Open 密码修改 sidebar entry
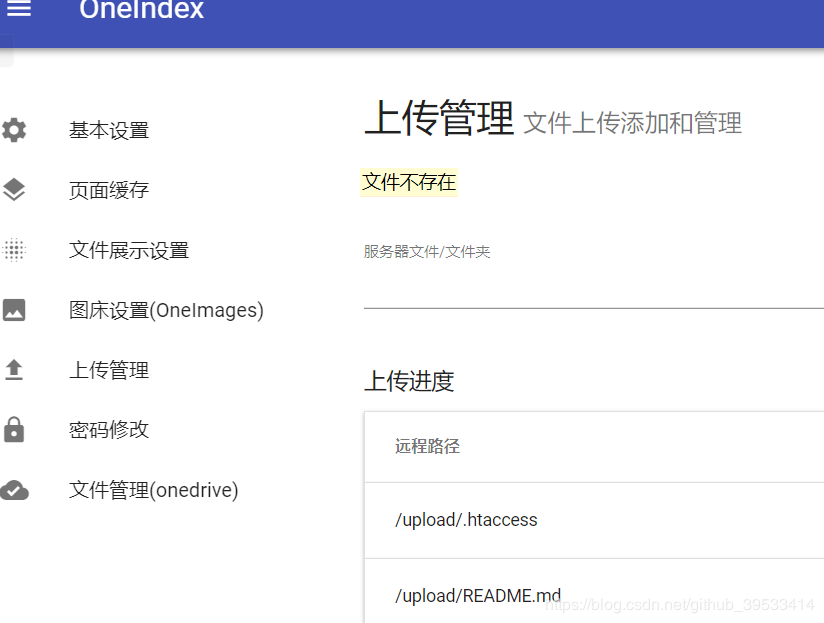 pyautogui.click(x=109, y=430)
